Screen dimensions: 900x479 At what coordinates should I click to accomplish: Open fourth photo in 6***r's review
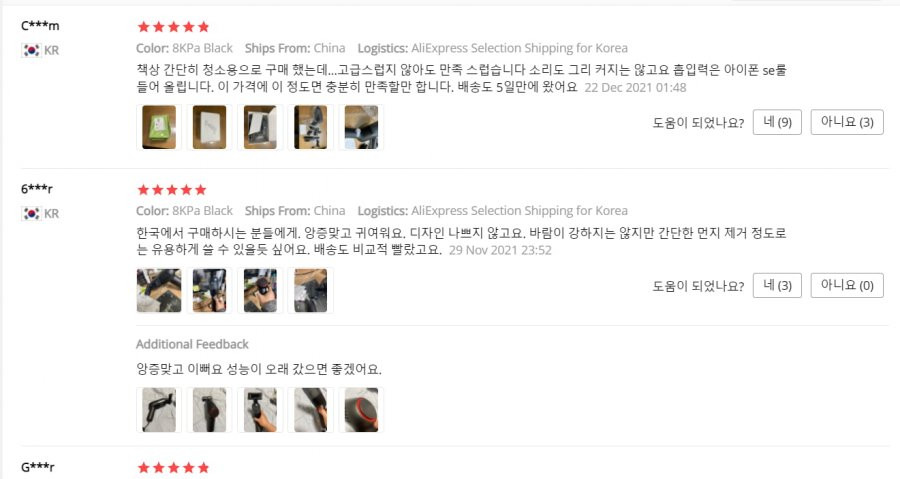(x=311, y=290)
